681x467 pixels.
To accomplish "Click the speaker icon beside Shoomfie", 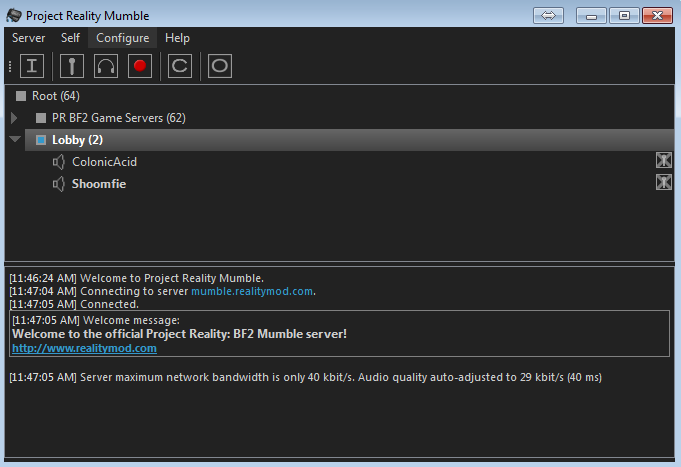I will [58, 184].
